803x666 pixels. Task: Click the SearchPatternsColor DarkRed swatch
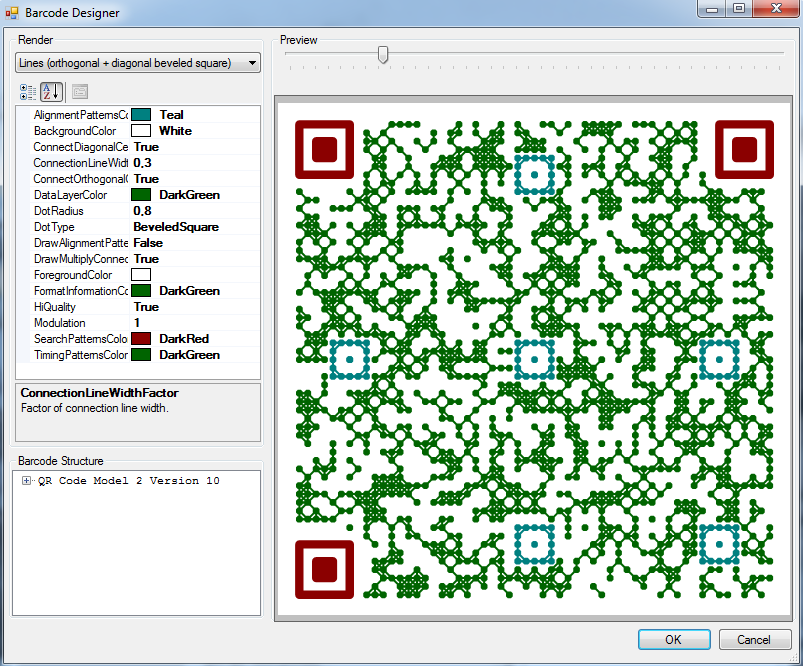click(141, 339)
